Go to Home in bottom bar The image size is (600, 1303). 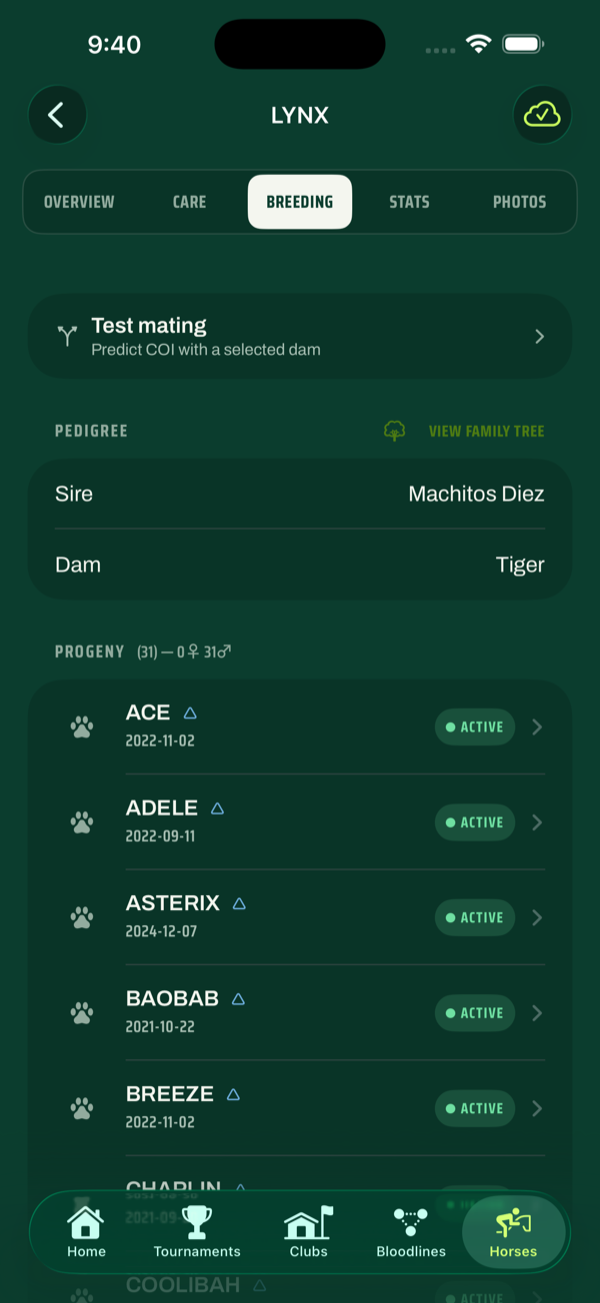point(86,1232)
